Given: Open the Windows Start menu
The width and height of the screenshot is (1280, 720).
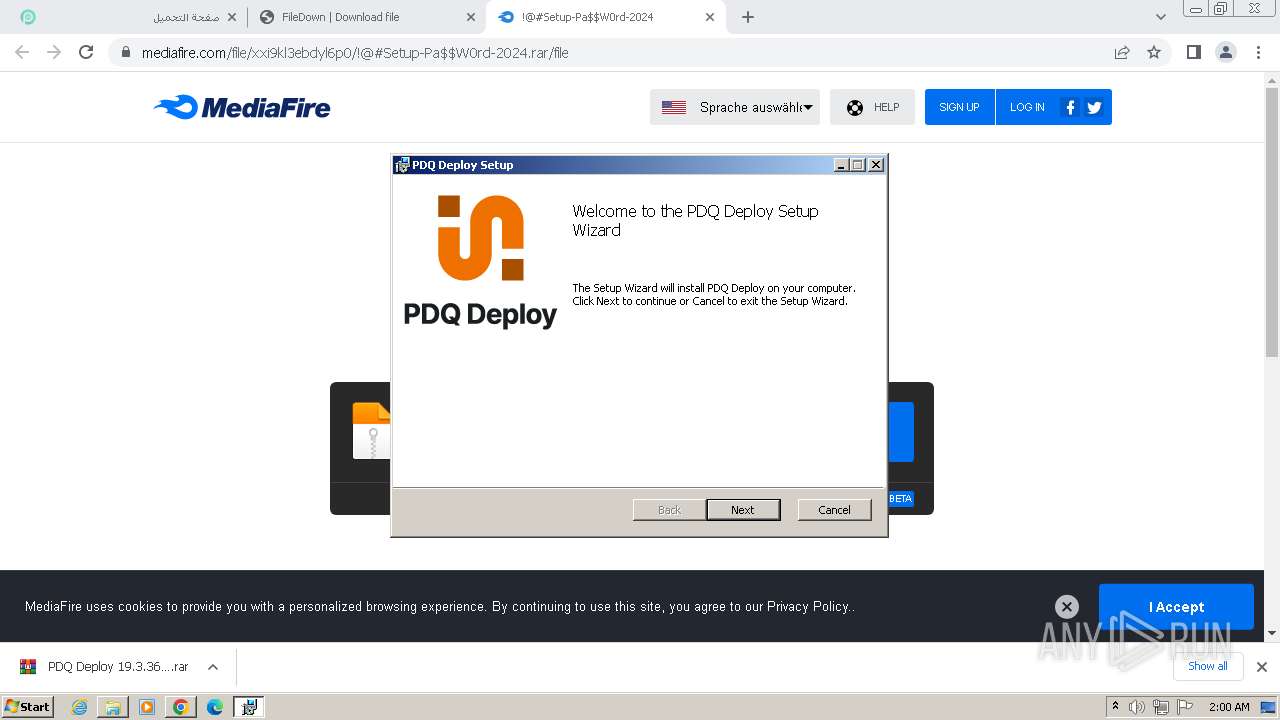Looking at the screenshot, I should point(28,706).
